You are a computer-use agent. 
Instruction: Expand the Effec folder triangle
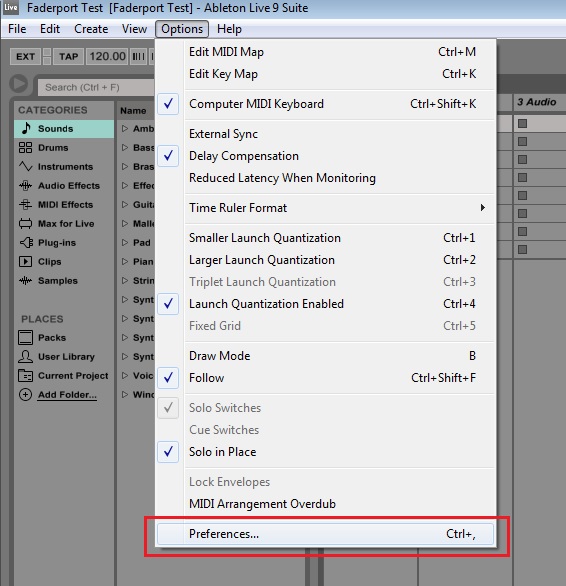[125, 186]
